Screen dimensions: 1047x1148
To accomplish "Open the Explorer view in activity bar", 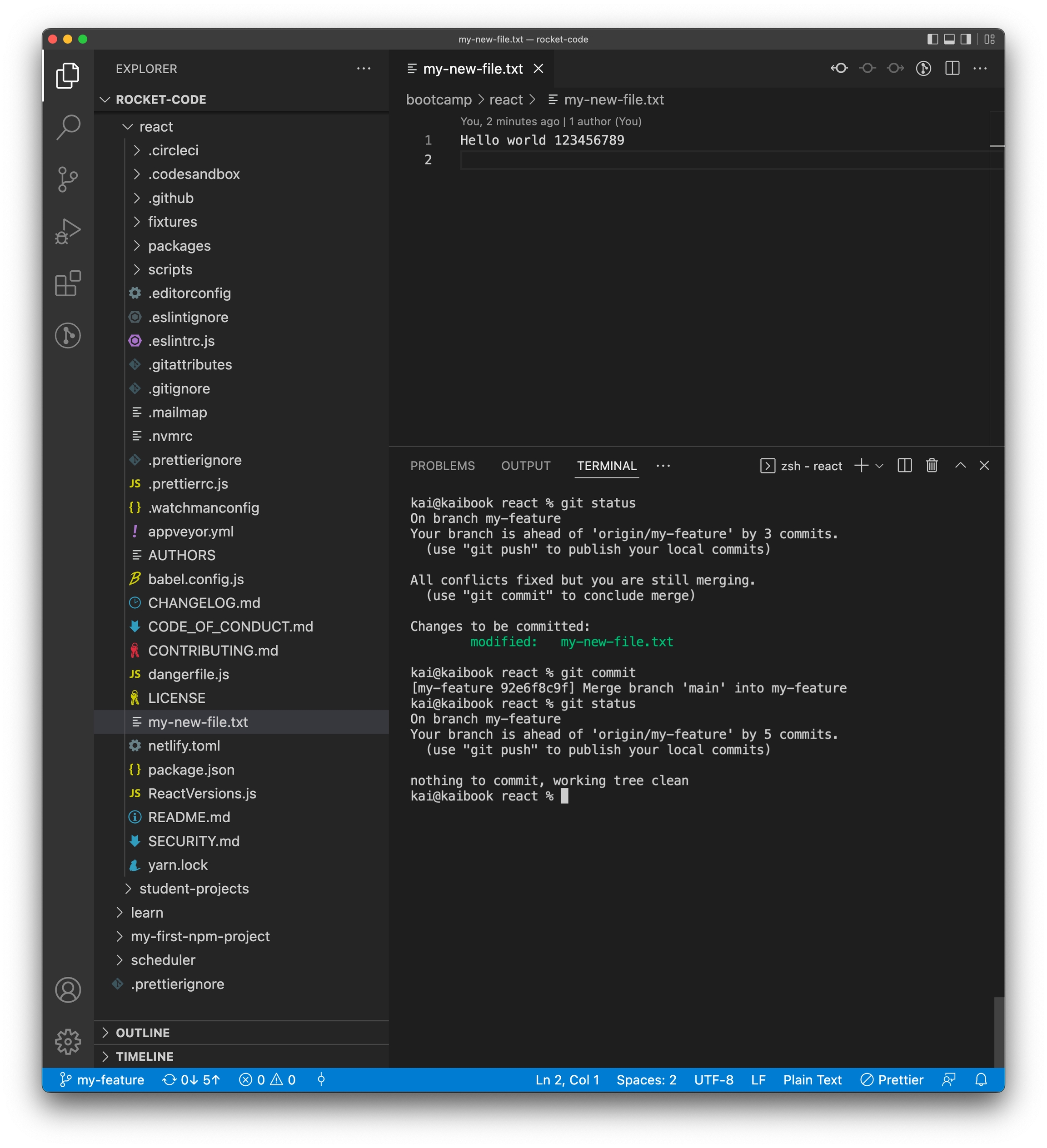I will pyautogui.click(x=68, y=75).
